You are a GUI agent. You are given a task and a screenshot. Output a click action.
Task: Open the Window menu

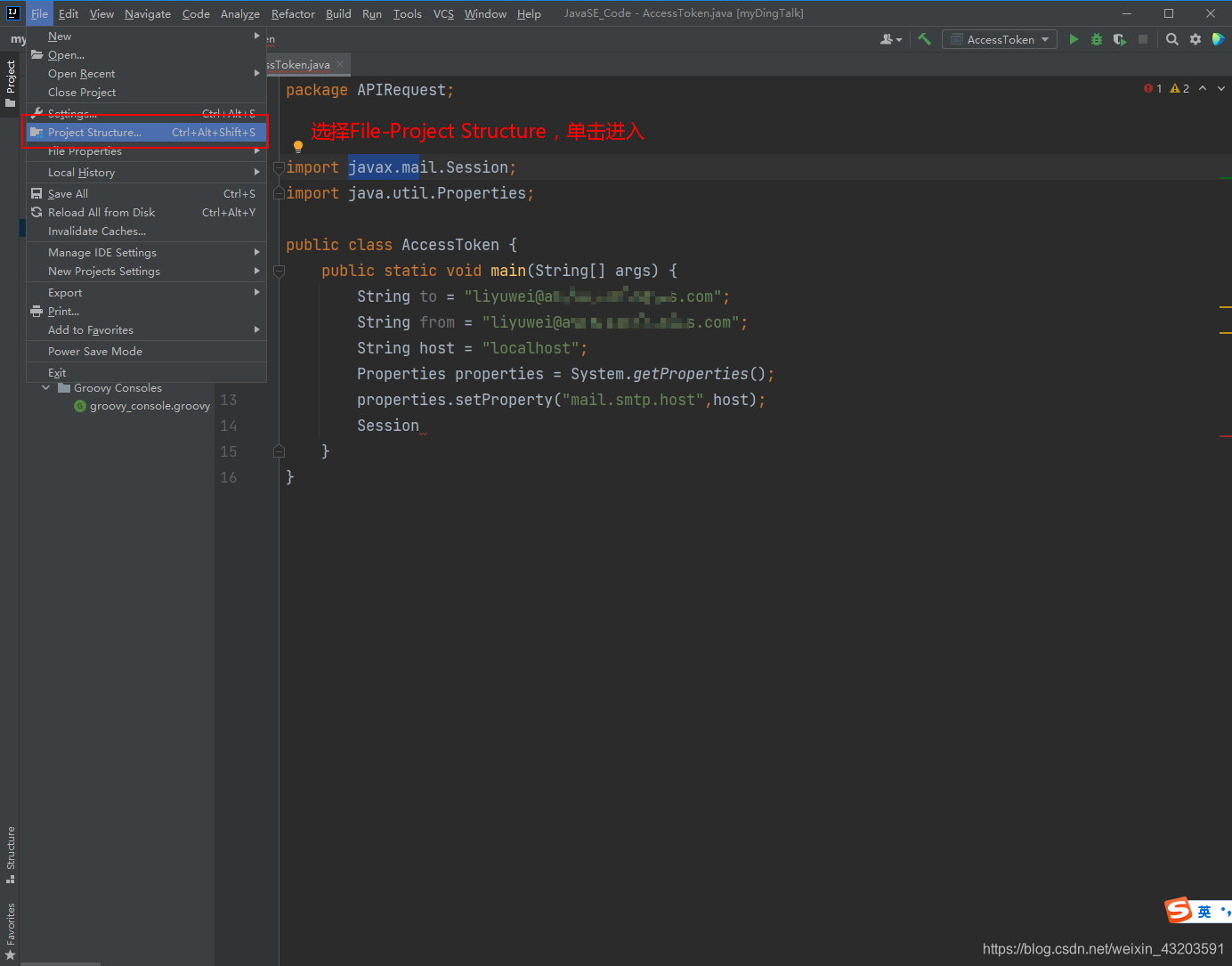click(485, 13)
